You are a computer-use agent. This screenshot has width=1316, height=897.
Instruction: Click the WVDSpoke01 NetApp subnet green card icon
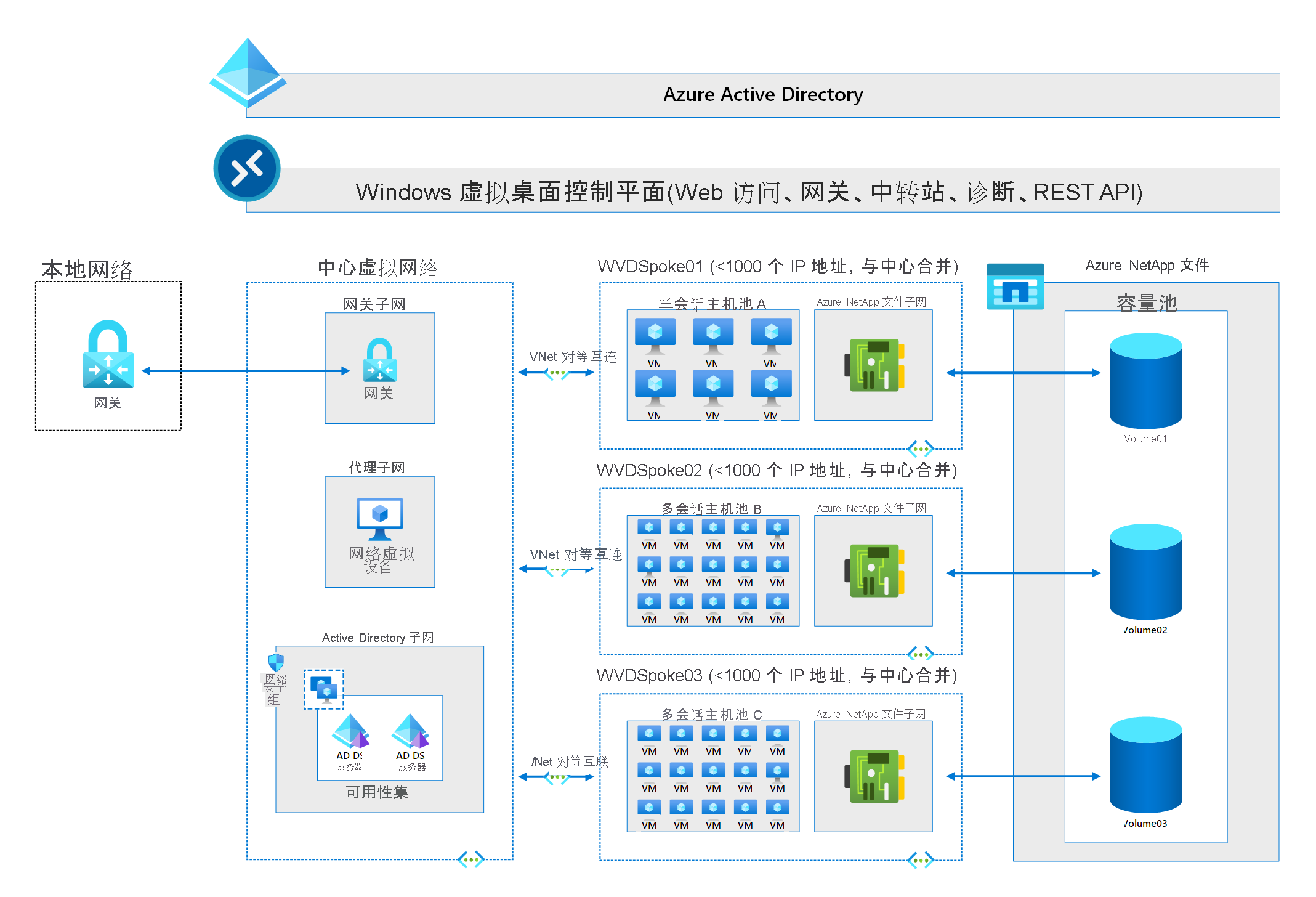[x=874, y=365]
